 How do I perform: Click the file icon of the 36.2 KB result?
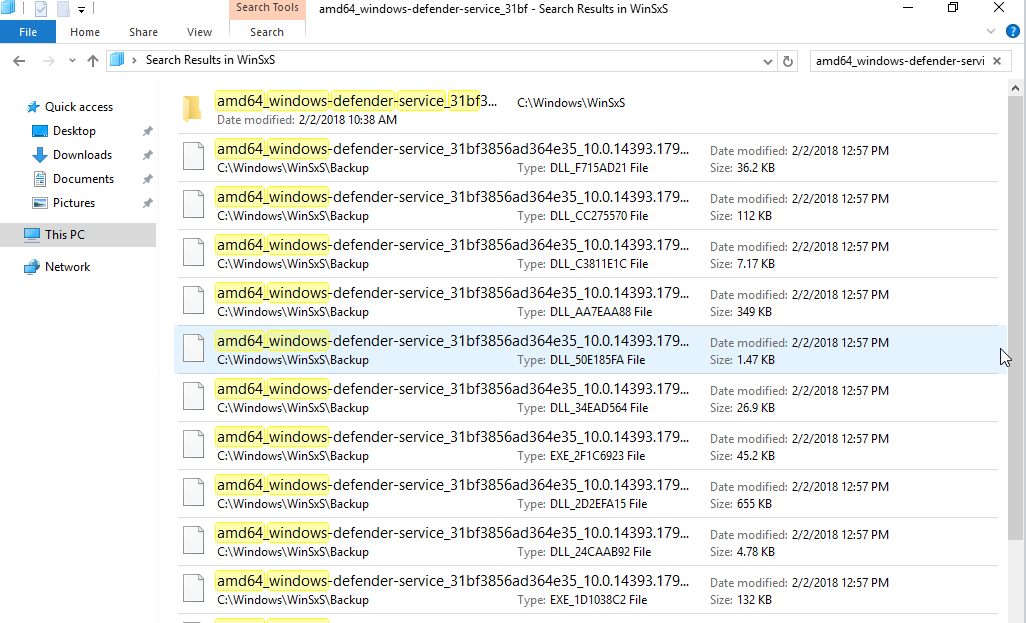(193, 156)
